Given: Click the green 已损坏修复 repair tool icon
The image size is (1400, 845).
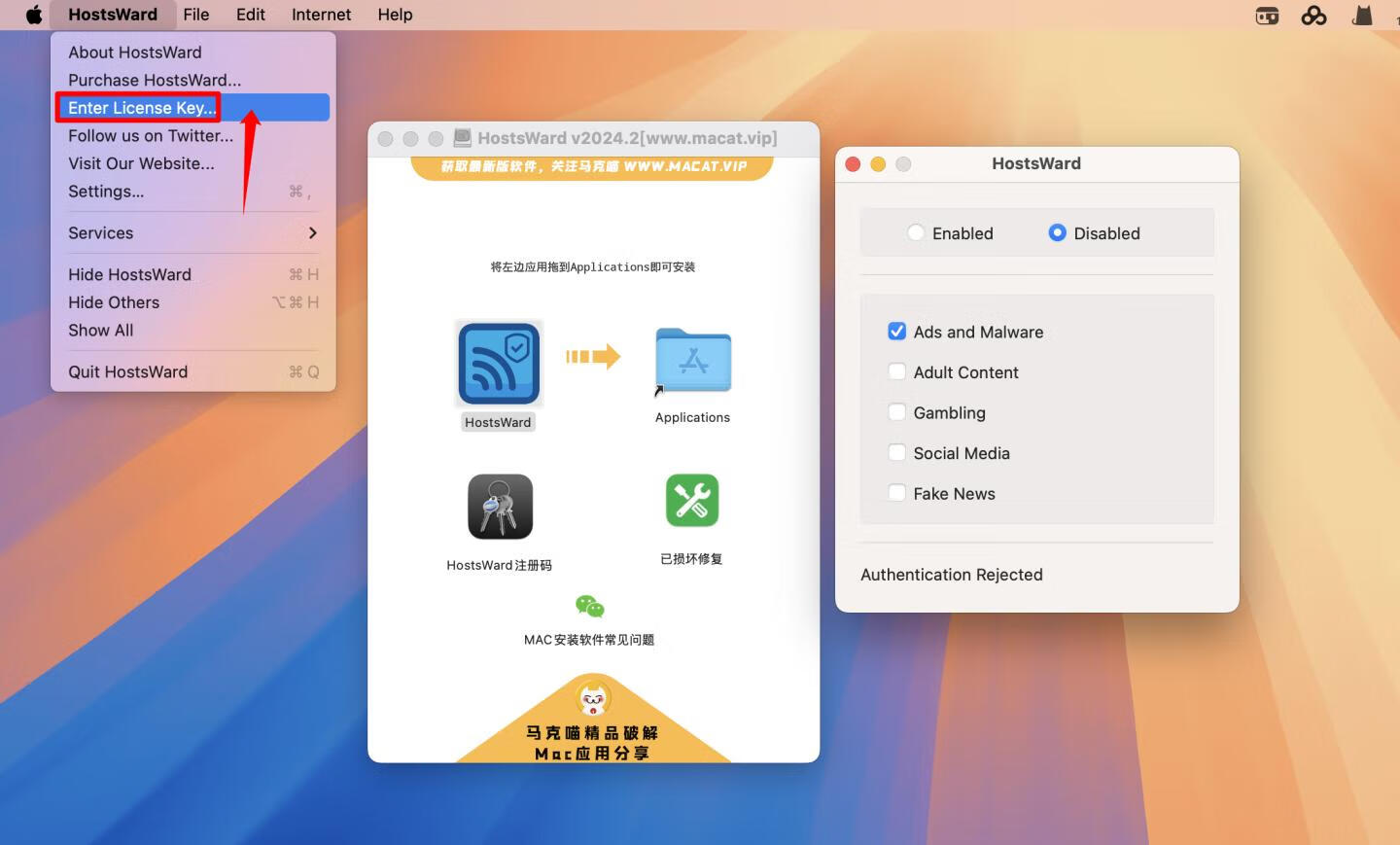Looking at the screenshot, I should [x=692, y=500].
